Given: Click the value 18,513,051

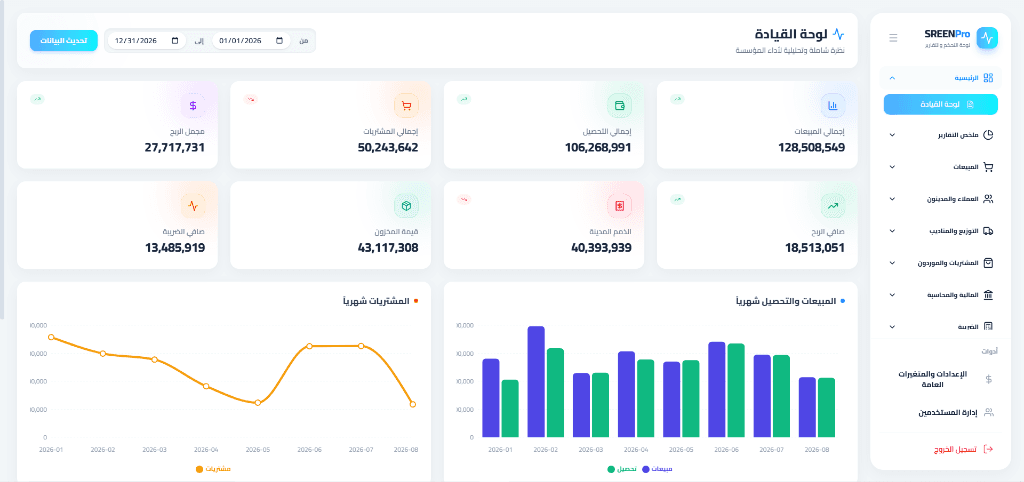Looking at the screenshot, I should (x=815, y=248).
